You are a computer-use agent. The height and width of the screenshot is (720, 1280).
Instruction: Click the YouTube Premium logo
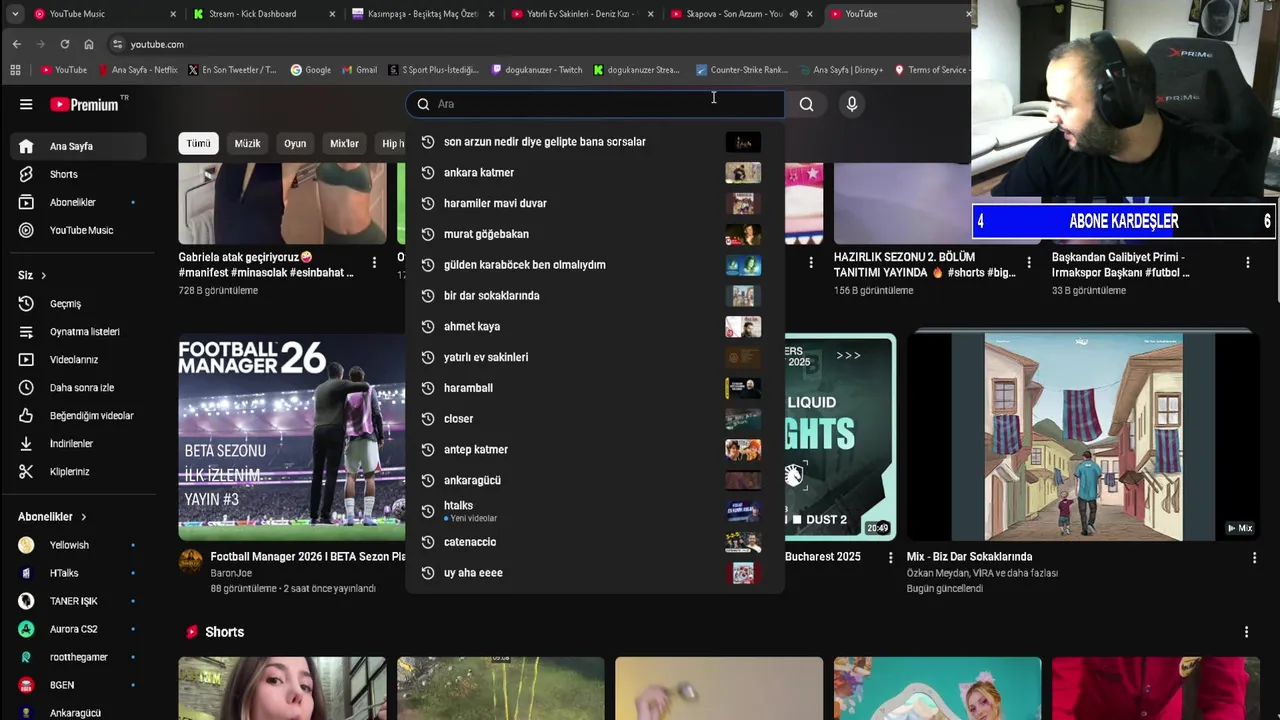(x=84, y=104)
